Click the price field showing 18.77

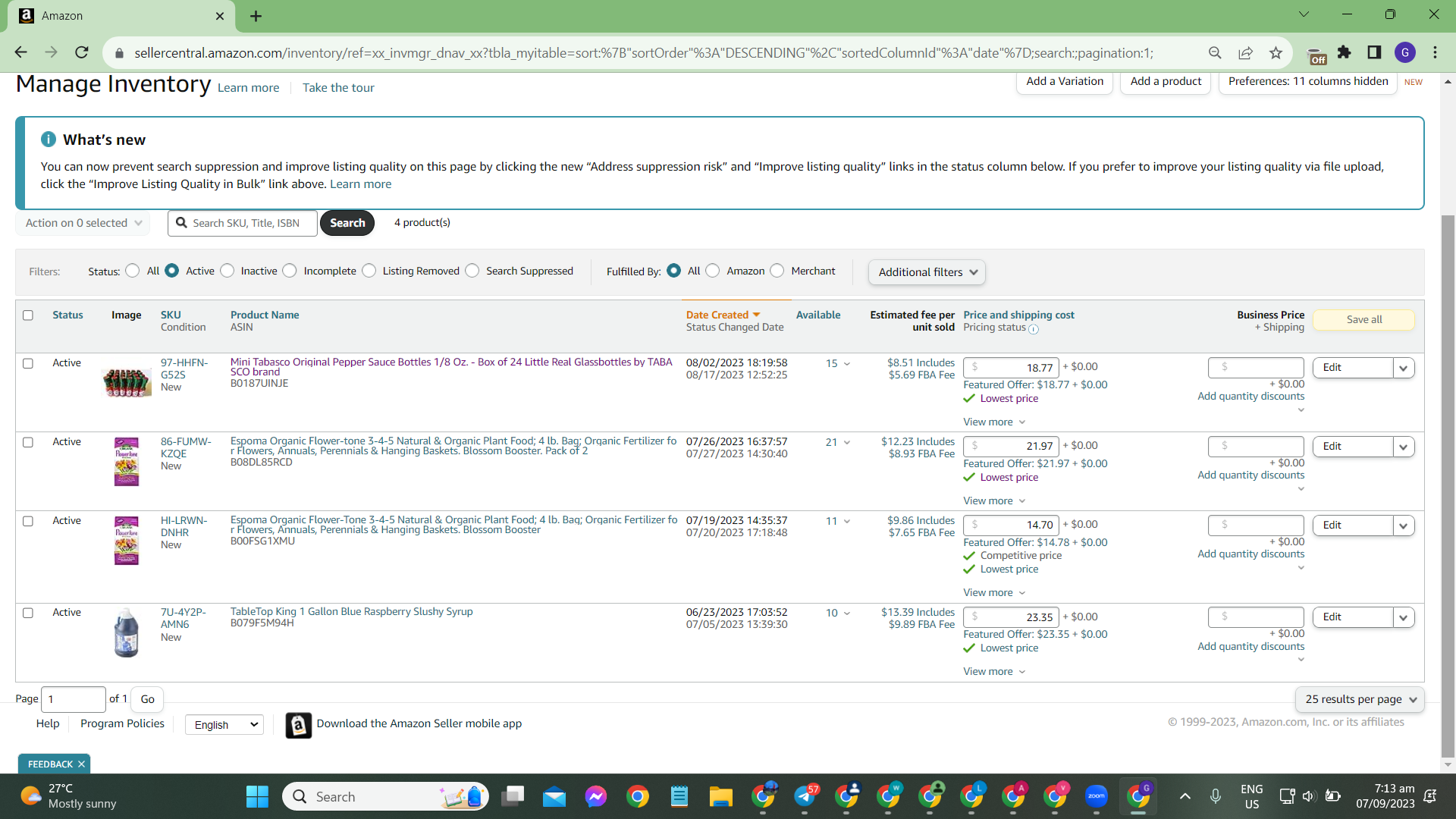coord(1011,368)
